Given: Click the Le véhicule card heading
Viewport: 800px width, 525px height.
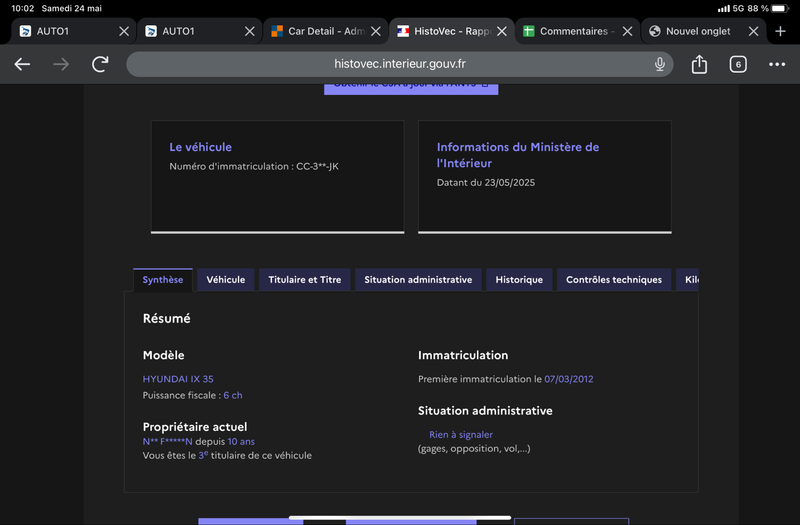Looking at the screenshot, I should [201, 147].
